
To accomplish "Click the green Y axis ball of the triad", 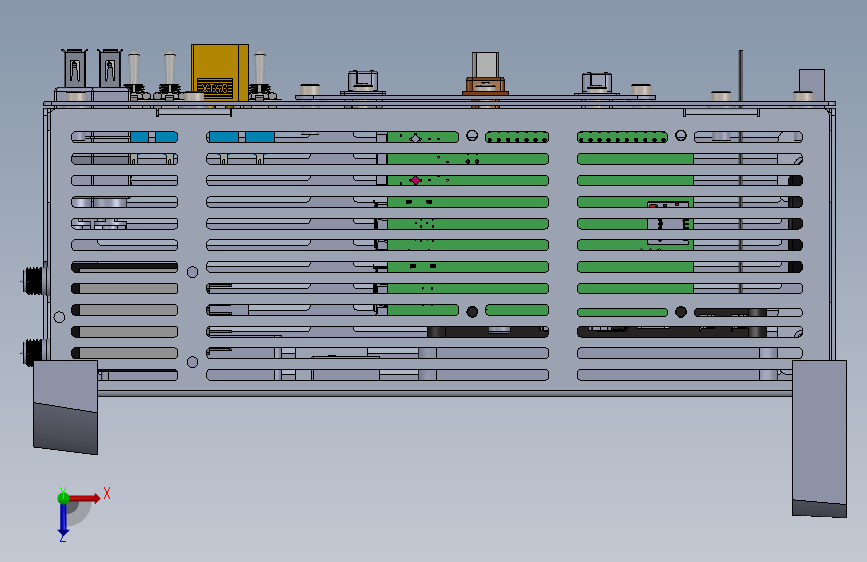I will click(x=63, y=498).
